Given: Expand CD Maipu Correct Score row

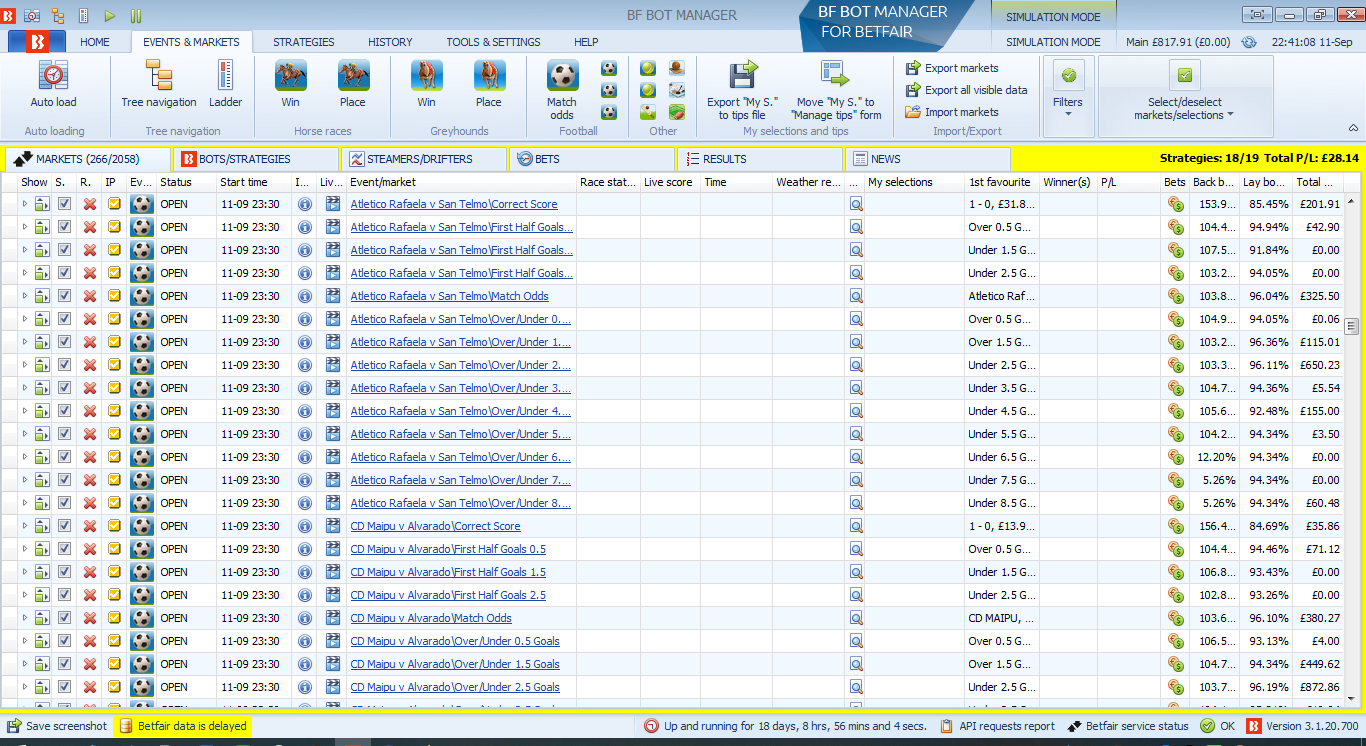Looking at the screenshot, I should coord(26,526).
